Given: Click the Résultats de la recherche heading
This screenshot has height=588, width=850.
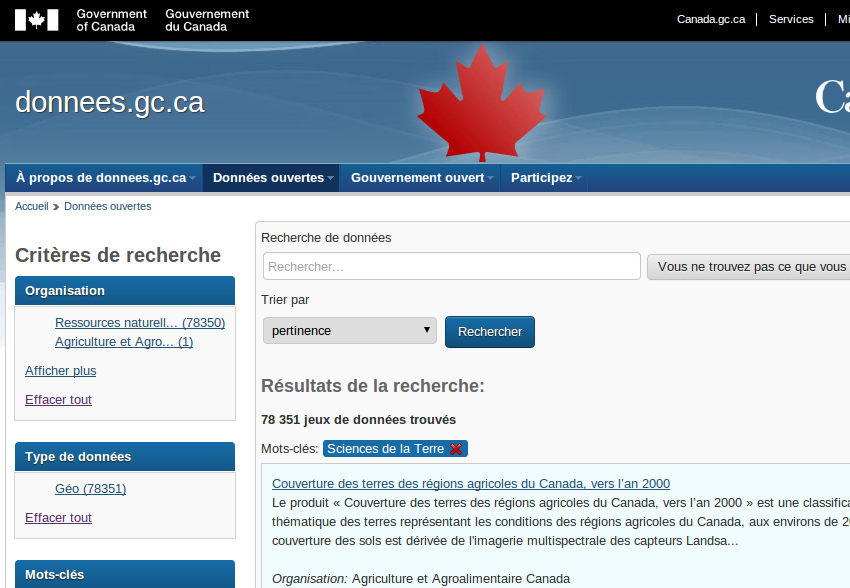Looking at the screenshot, I should click(x=373, y=385).
